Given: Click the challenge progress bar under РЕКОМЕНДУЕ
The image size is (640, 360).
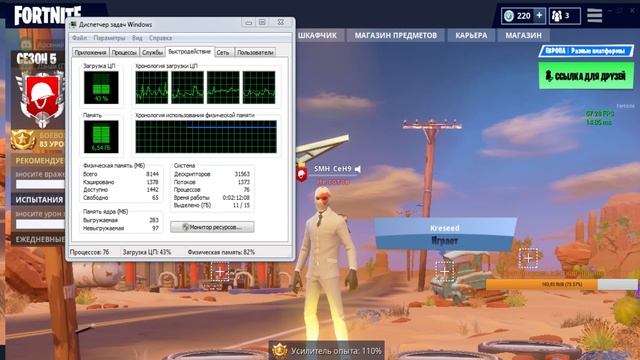Looking at the screenshot, I should [40, 184].
